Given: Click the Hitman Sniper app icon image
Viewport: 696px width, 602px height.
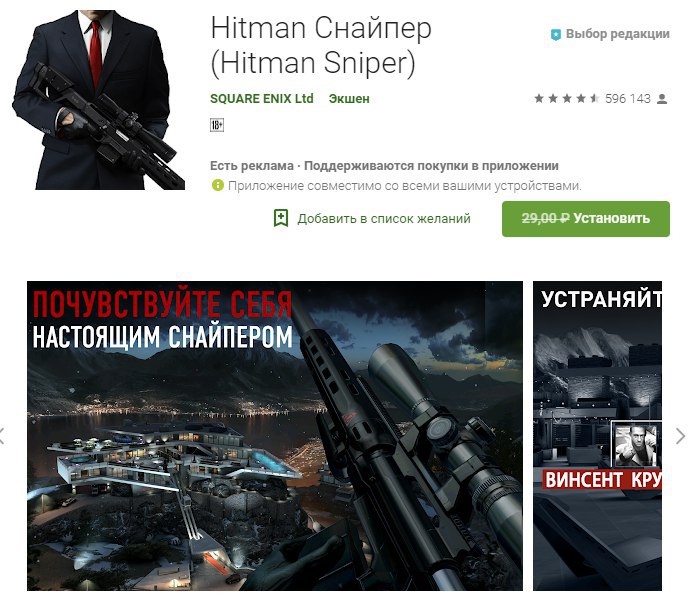Looking at the screenshot, I should pos(98,100).
